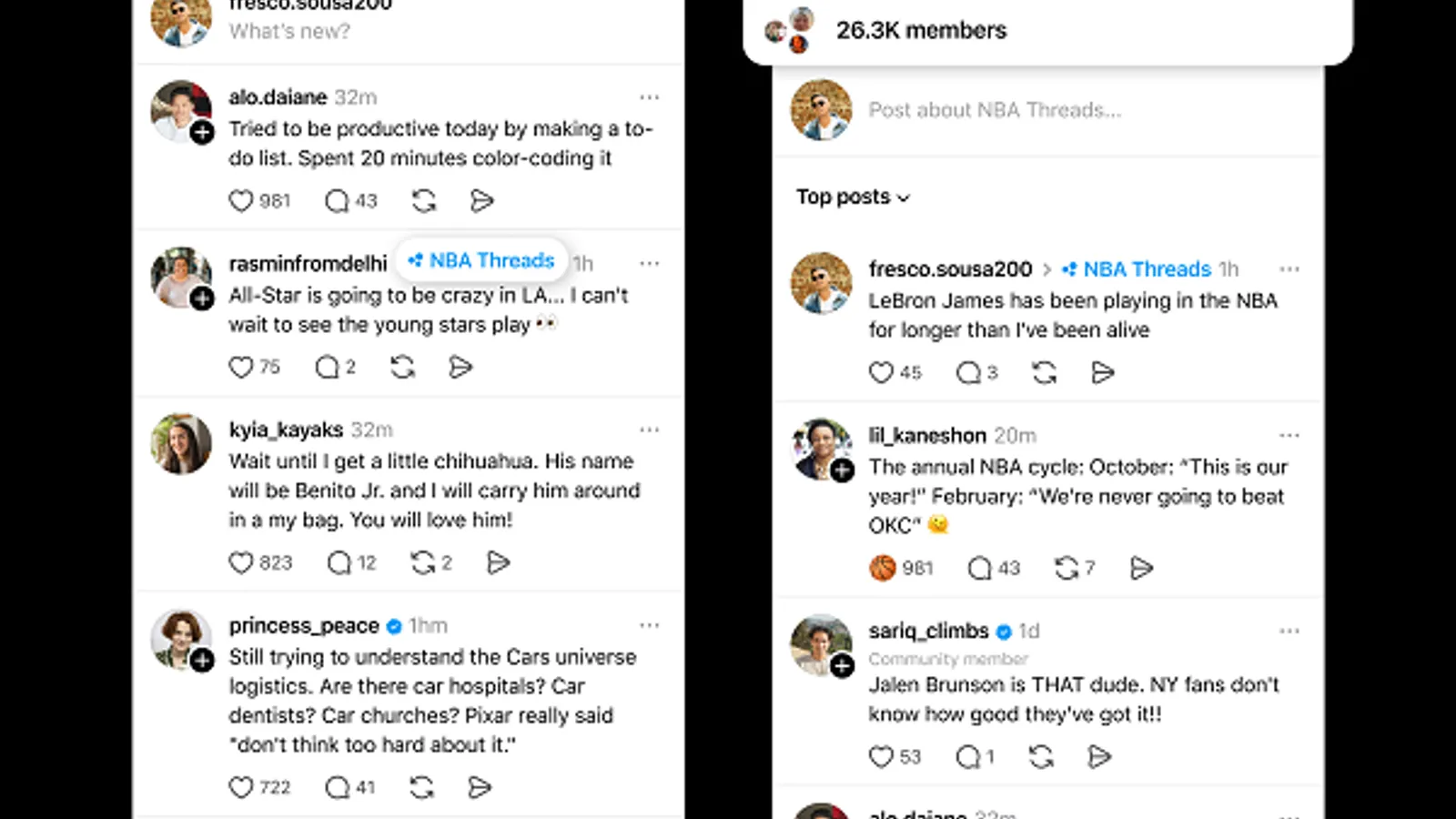Open more options on kyia_kayaks' post
This screenshot has width=1456, height=819.
[649, 430]
